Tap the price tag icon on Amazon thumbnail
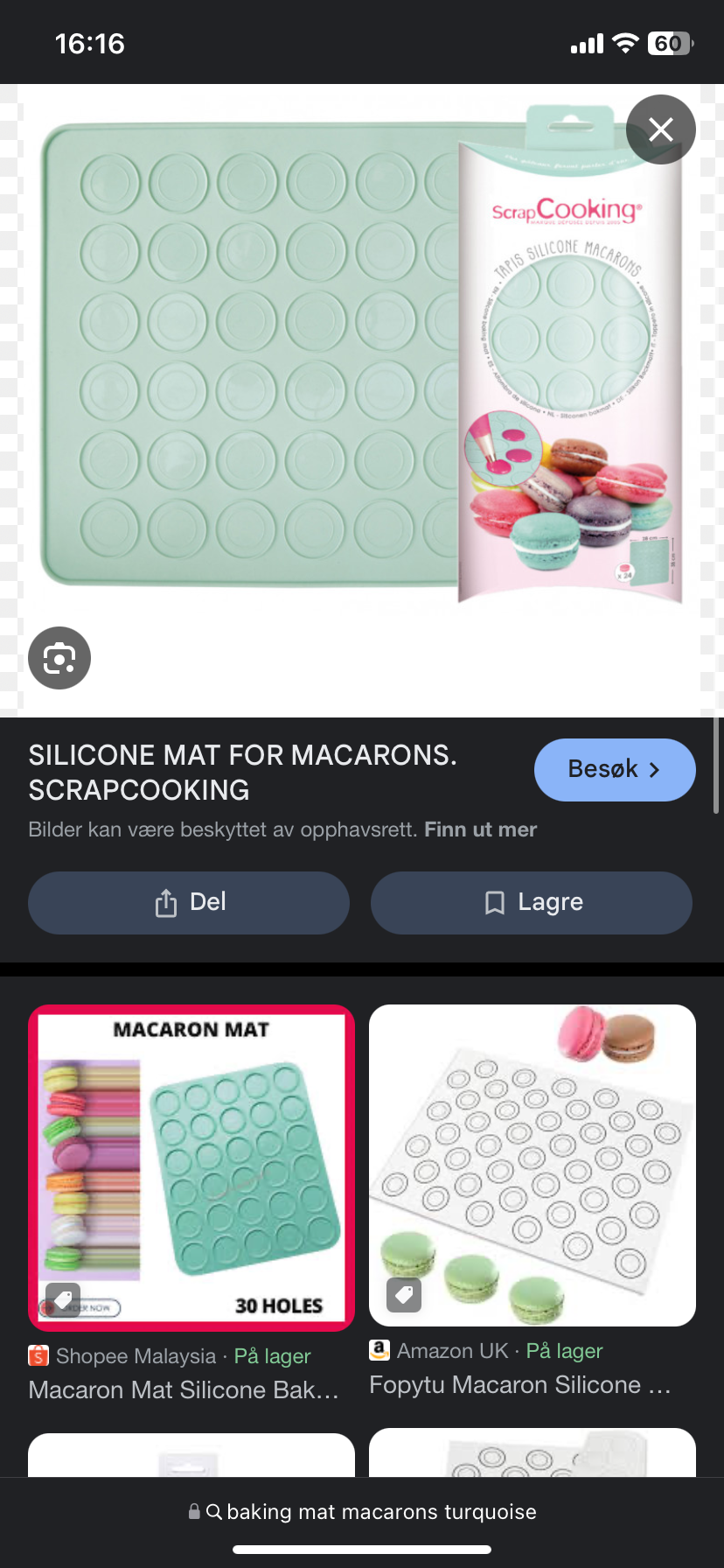This screenshot has width=724, height=1568. click(x=404, y=1294)
